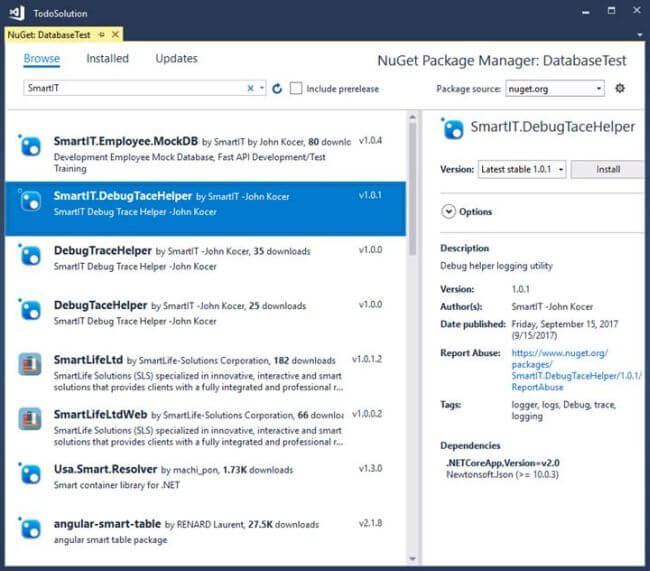Open the search history dropdown arrow
This screenshot has width=650, height=571.
262,88
